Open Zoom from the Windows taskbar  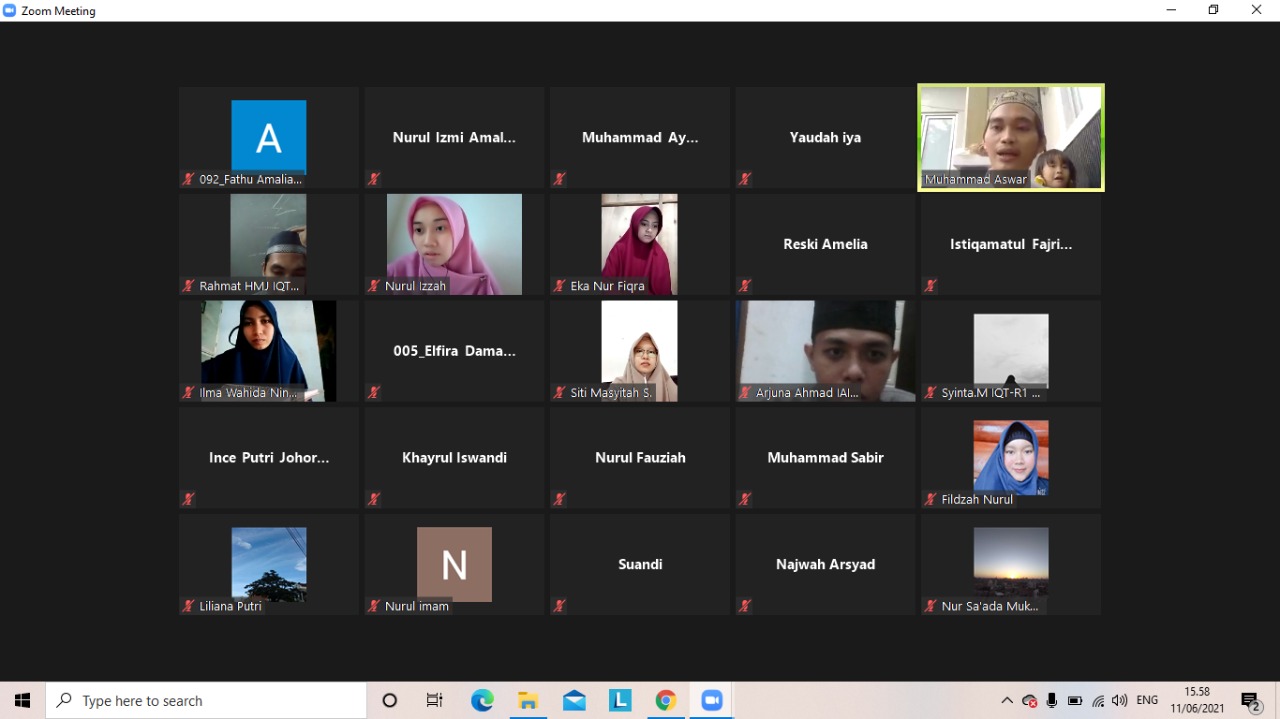(x=711, y=701)
